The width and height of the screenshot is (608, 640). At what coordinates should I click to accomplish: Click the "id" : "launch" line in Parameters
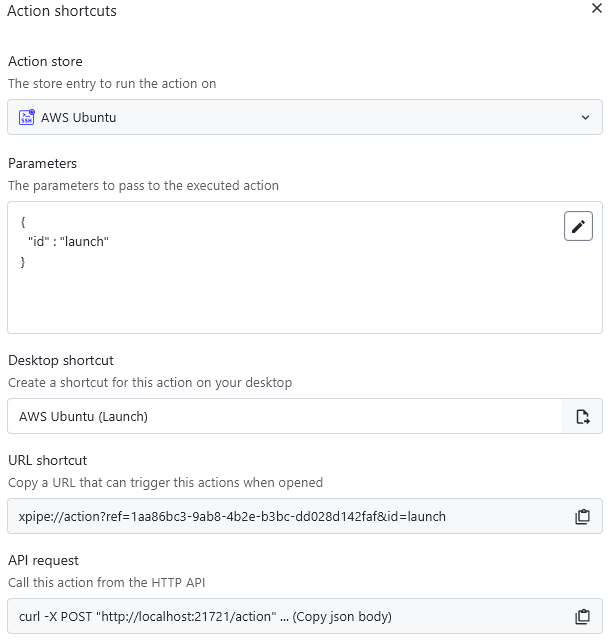click(68, 242)
